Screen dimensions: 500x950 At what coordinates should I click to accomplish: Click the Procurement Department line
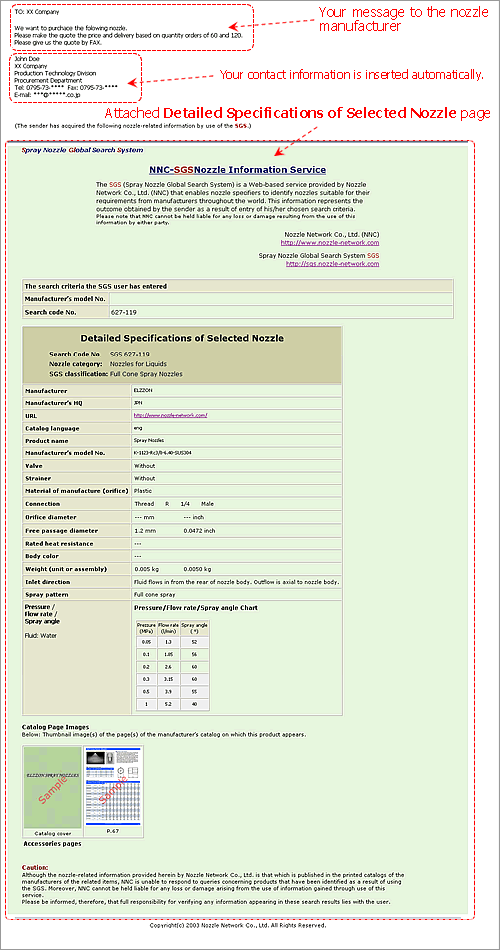pyautogui.click(x=48, y=80)
